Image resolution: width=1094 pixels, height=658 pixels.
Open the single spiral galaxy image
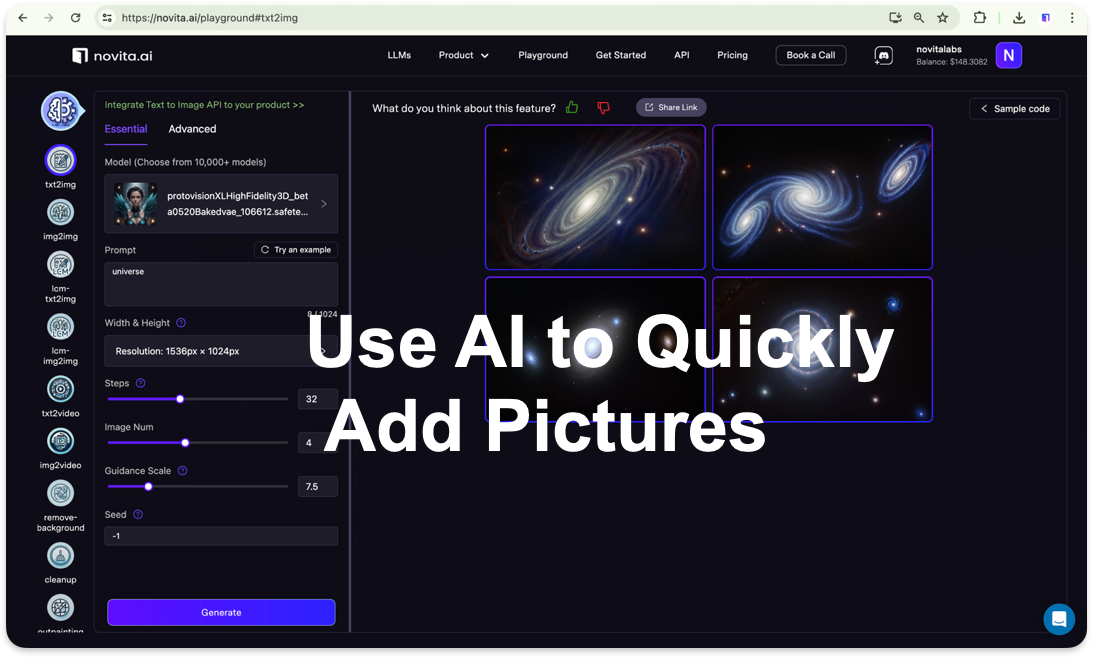point(595,197)
